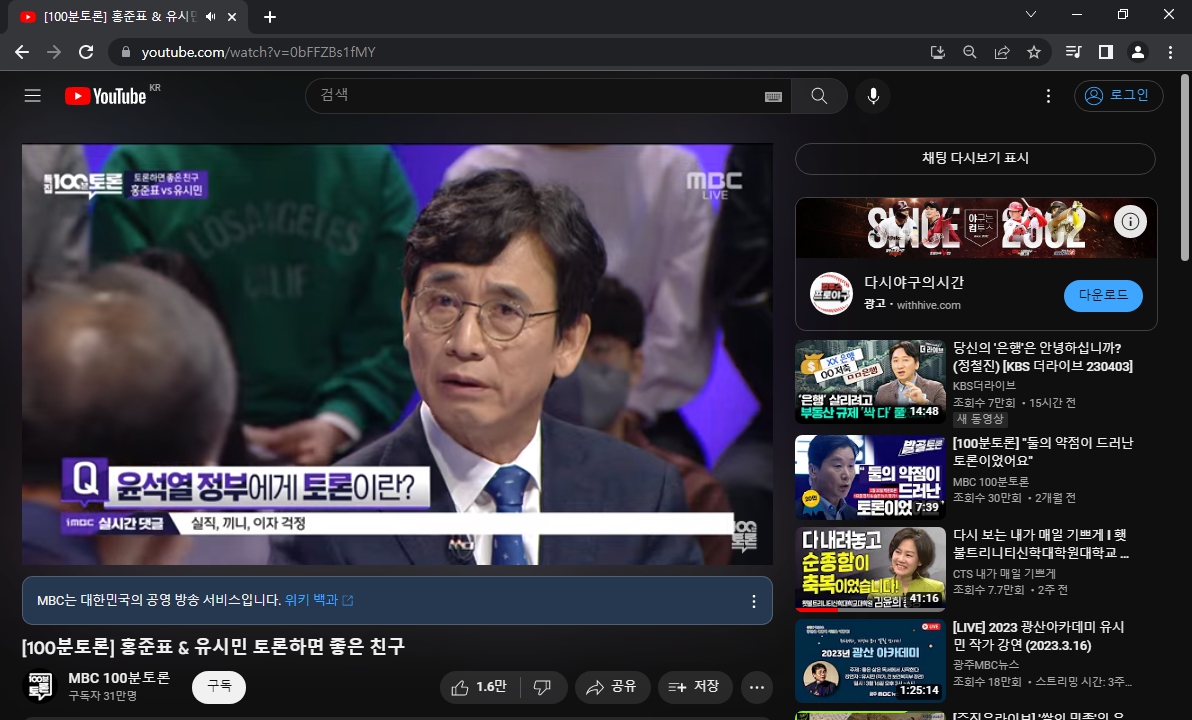The height and width of the screenshot is (720, 1192).
Task: Open a new browser tab
Action: [x=270, y=17]
